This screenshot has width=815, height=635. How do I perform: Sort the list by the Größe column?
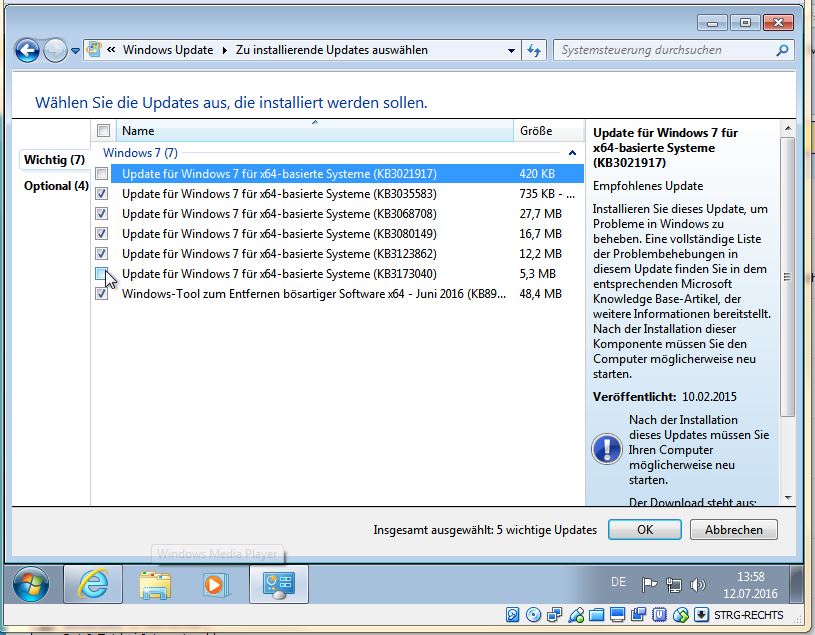(x=548, y=131)
